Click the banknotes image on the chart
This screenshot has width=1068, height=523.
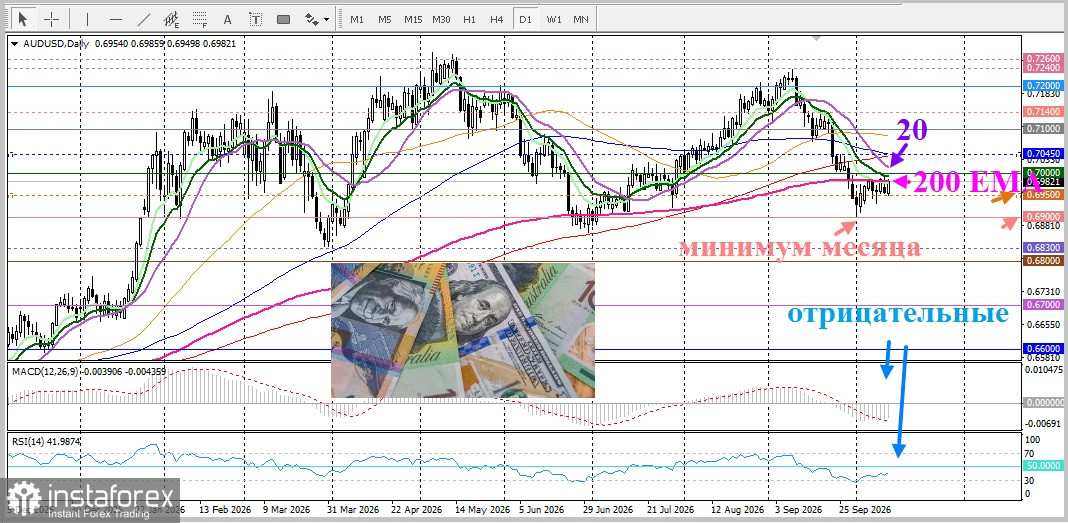[462, 330]
